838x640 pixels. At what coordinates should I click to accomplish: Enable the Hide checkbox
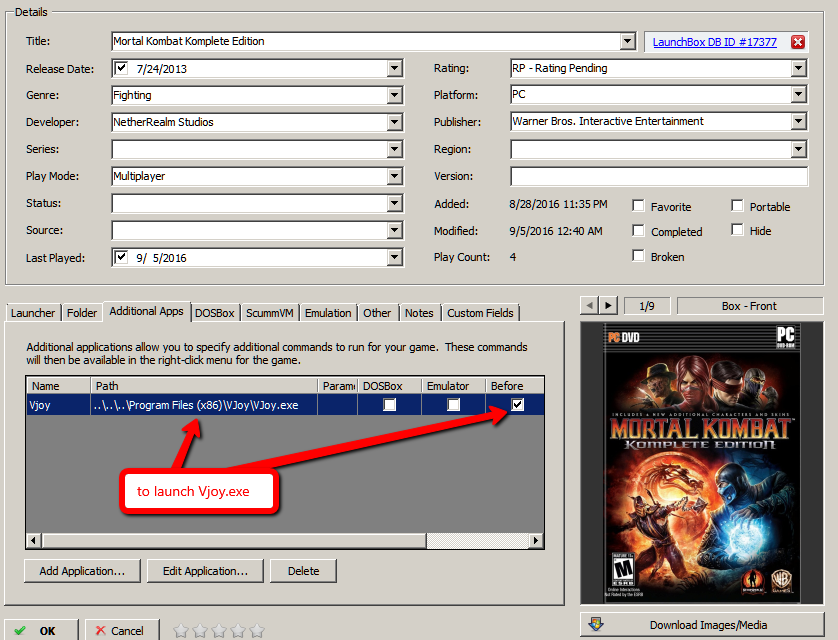(738, 230)
